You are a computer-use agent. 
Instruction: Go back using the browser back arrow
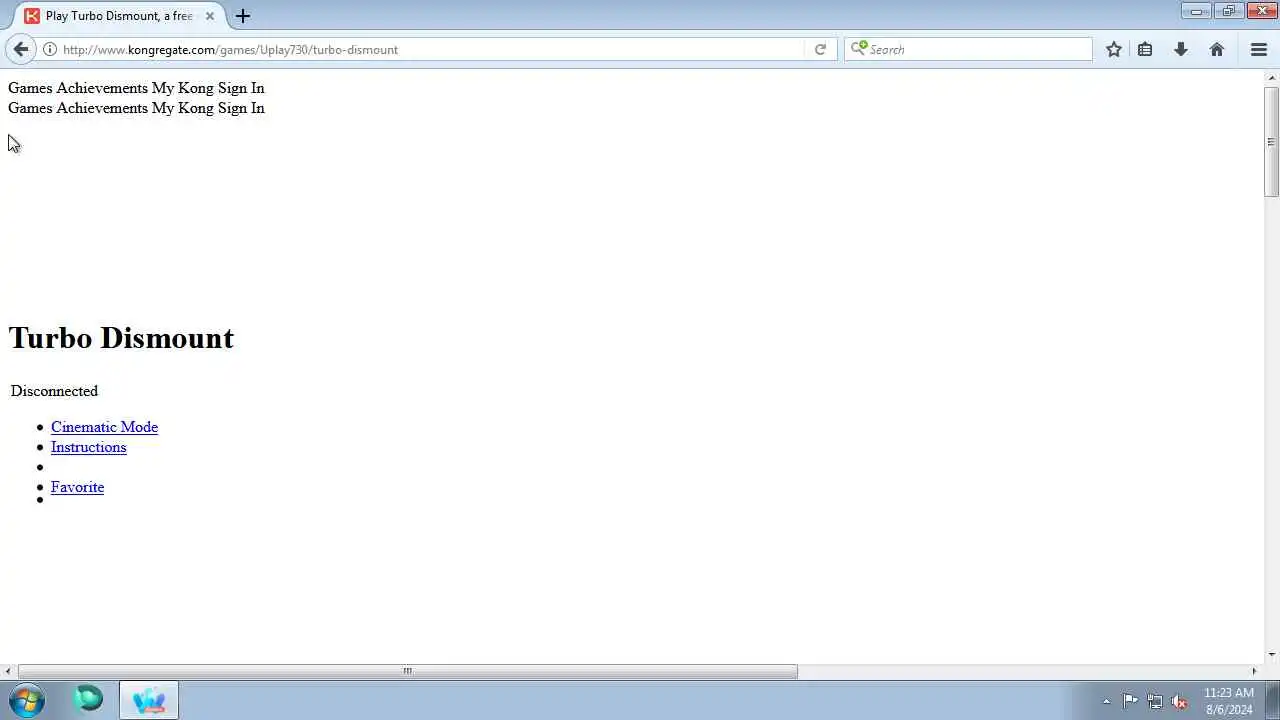pos(21,49)
